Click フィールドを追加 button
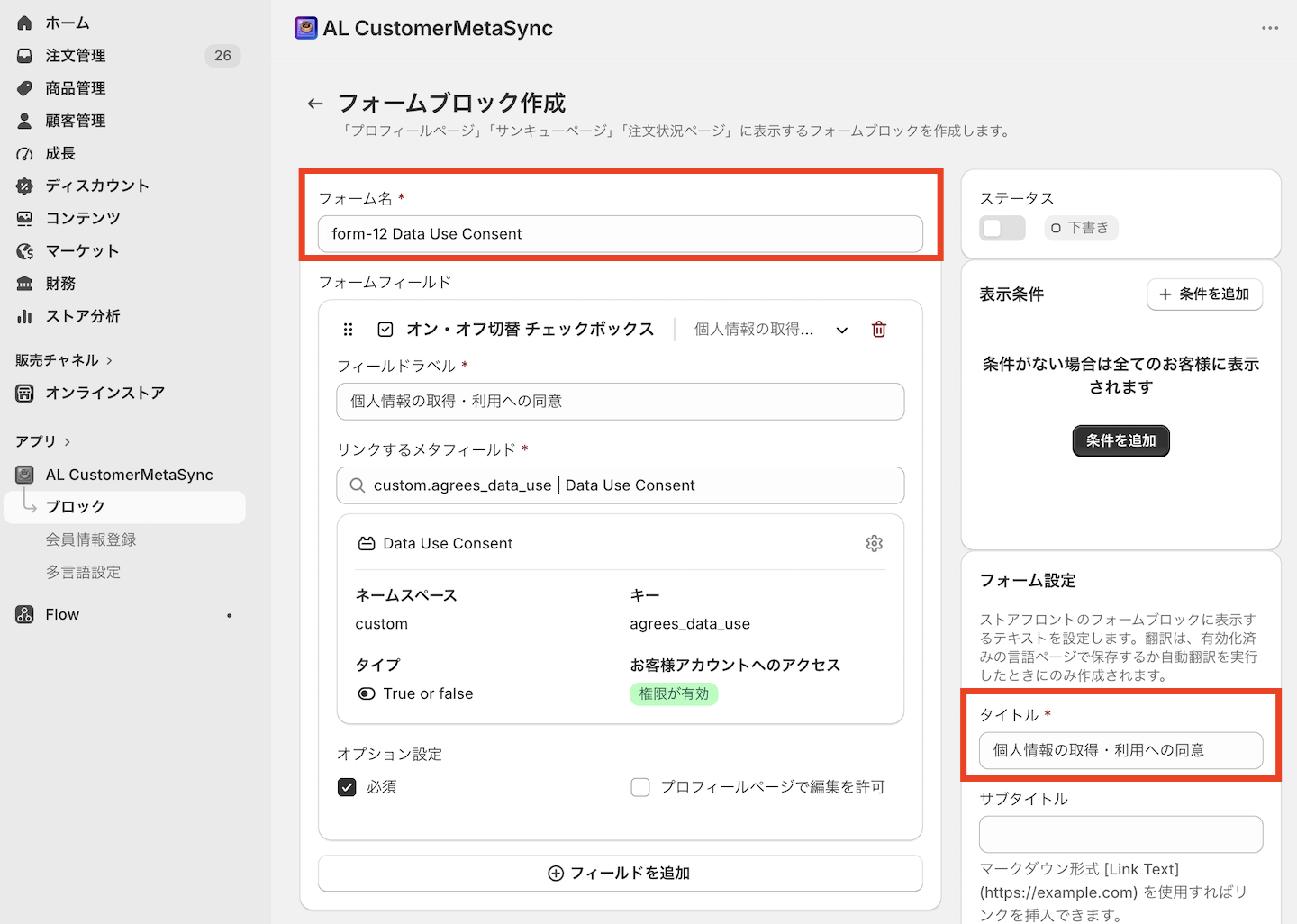 pos(620,874)
